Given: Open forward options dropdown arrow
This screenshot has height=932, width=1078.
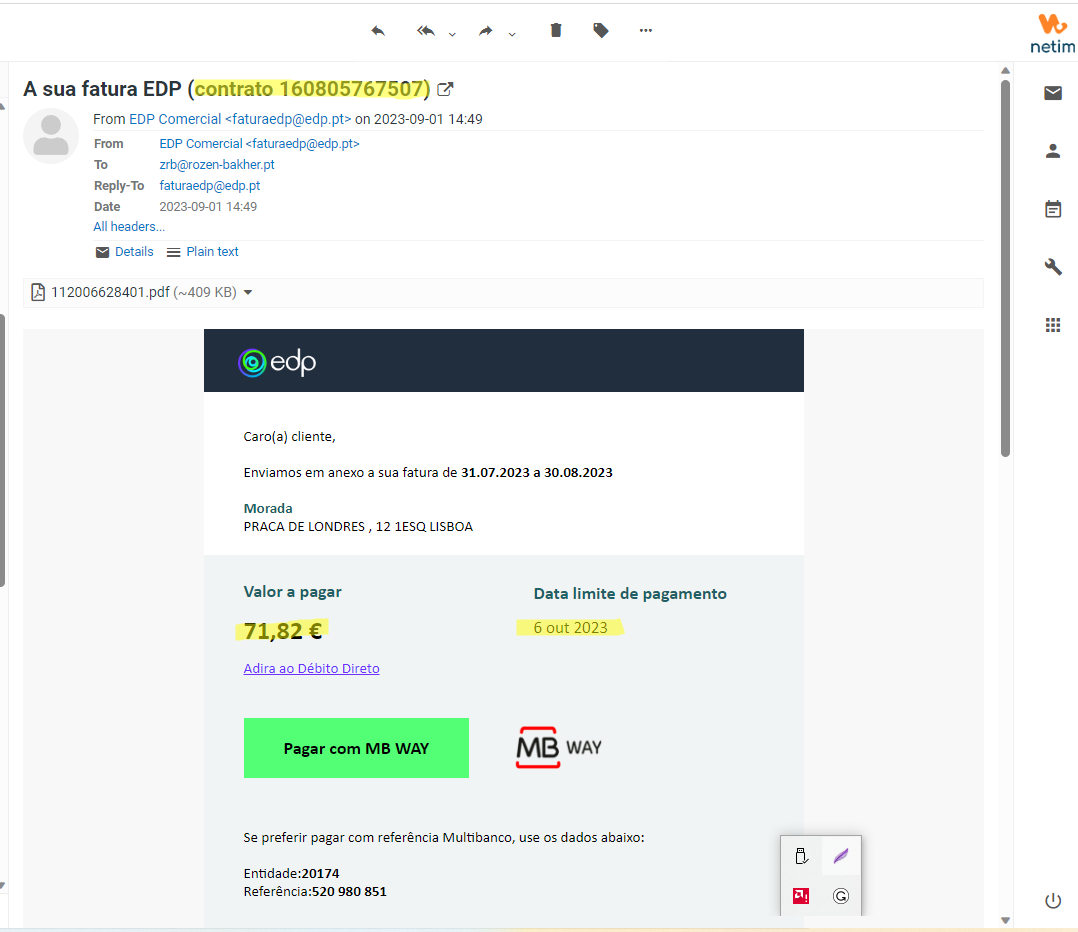Looking at the screenshot, I should pos(512,34).
